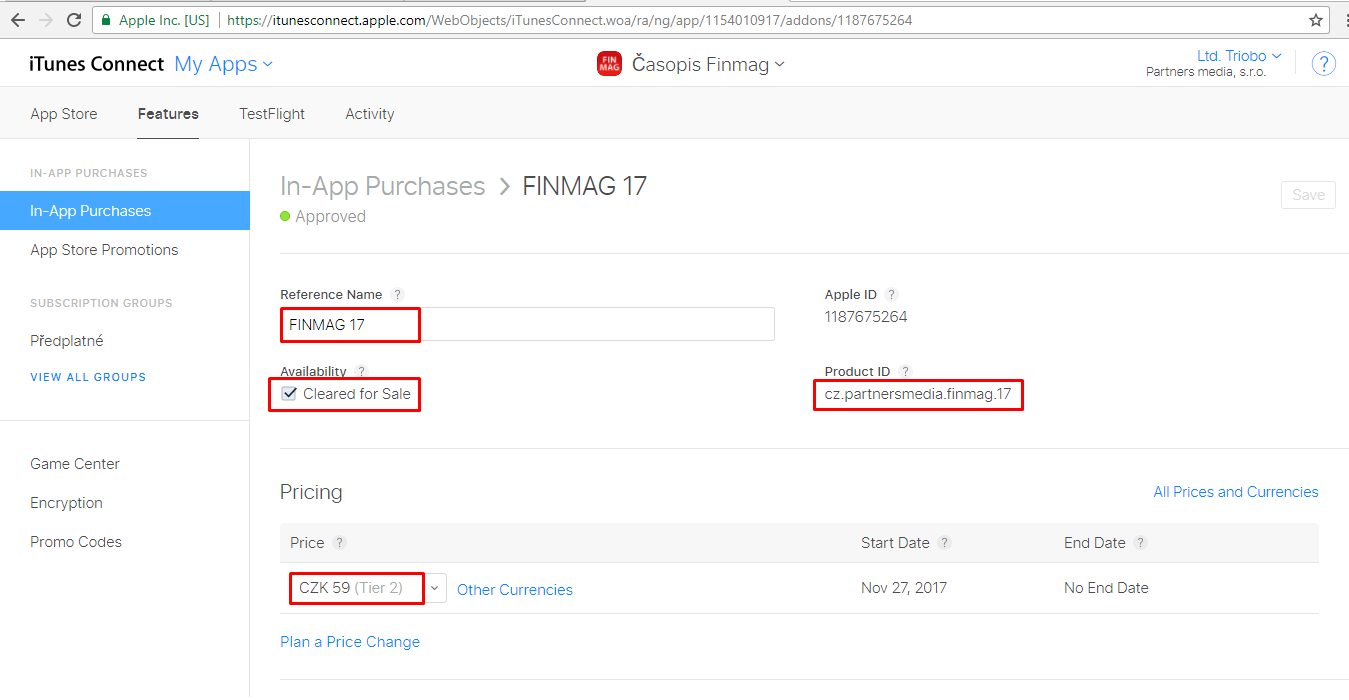Screen dimensions: 1349x700
Task: Open Game Center in sidebar
Action: click(75, 464)
